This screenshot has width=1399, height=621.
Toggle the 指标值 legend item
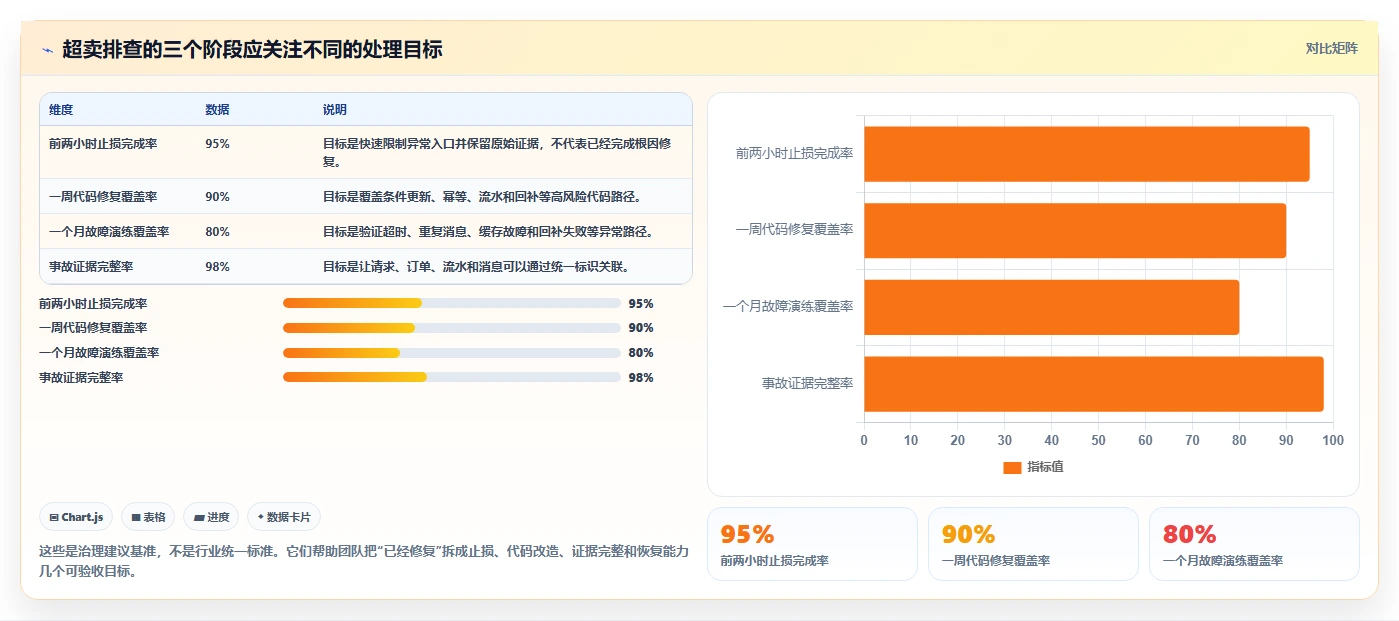point(1033,467)
